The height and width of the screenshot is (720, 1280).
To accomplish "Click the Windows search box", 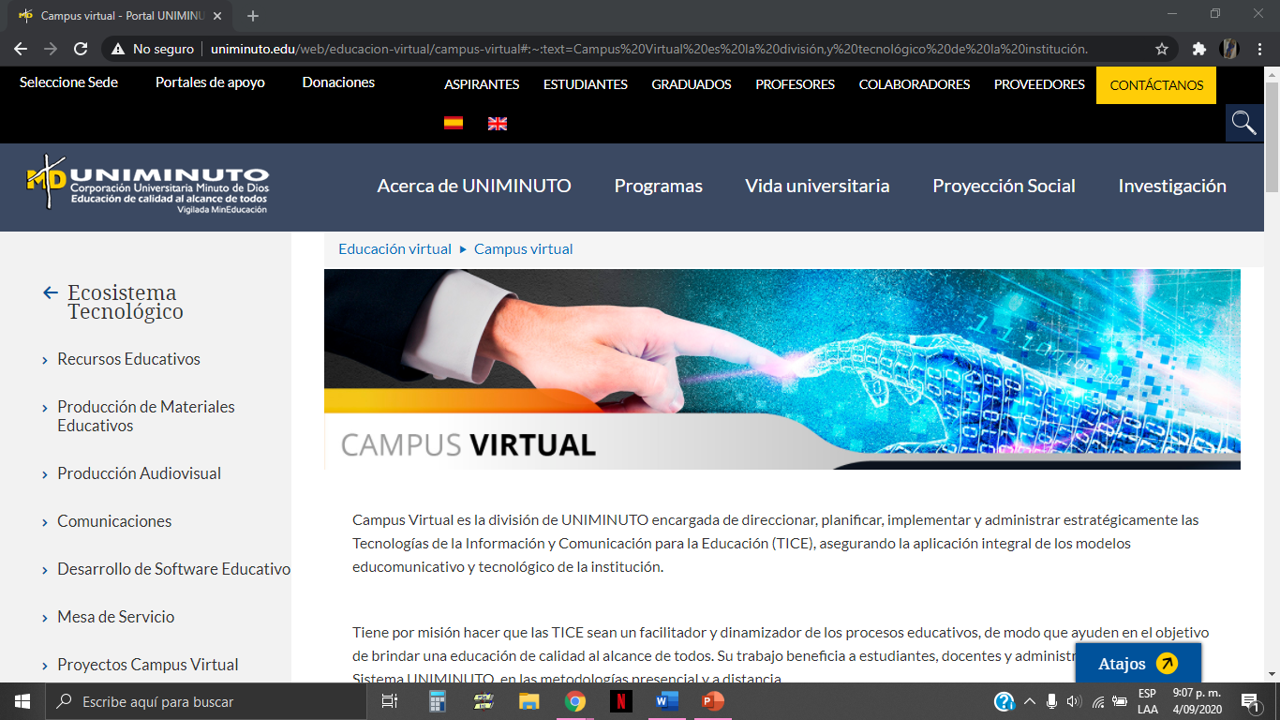I will tap(206, 701).
